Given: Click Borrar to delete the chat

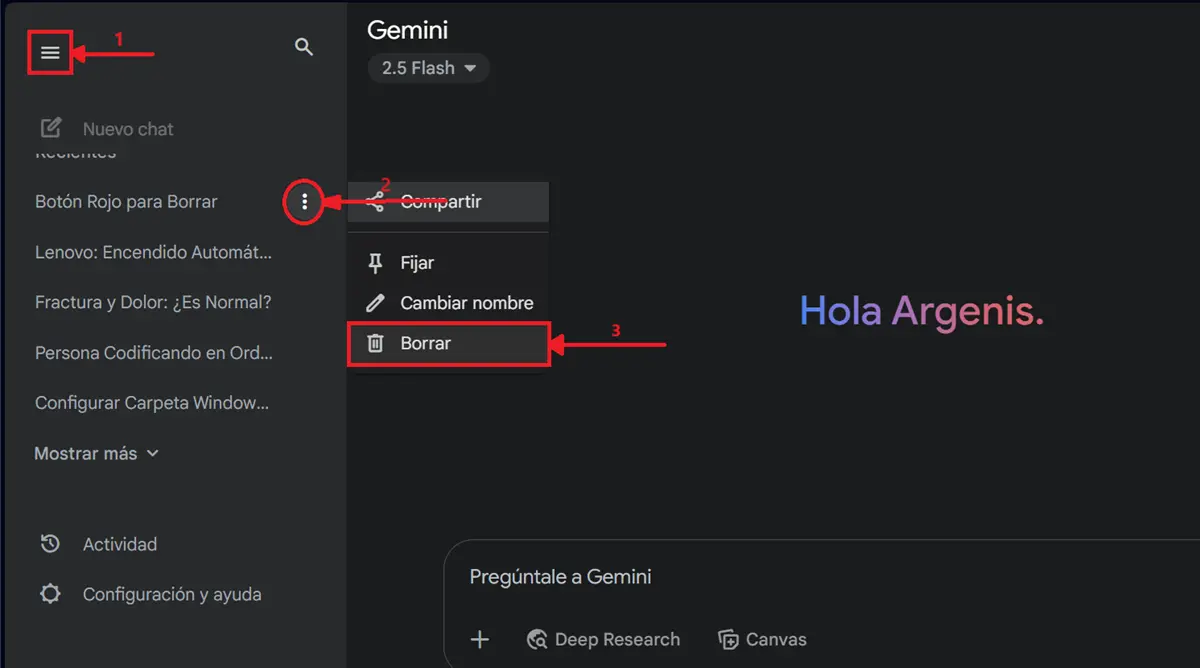Looking at the screenshot, I should coord(426,343).
